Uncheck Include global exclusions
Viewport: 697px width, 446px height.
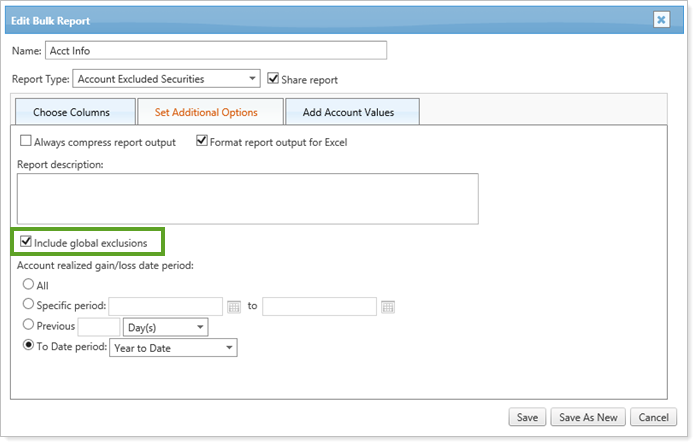pyautogui.click(x=26, y=242)
